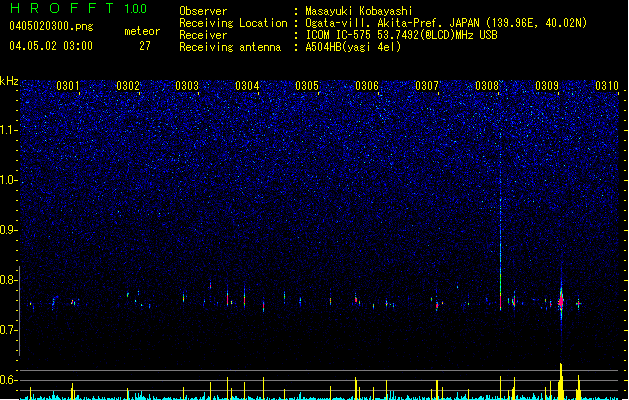Screen dimensions: 629x400
Task: Click the HROFFT 1.0.0 title text
Action: [x=78, y=8]
